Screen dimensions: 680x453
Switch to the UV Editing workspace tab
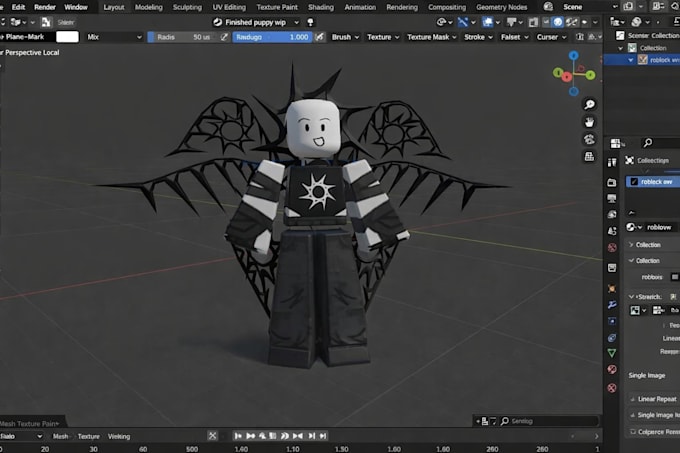click(x=229, y=7)
